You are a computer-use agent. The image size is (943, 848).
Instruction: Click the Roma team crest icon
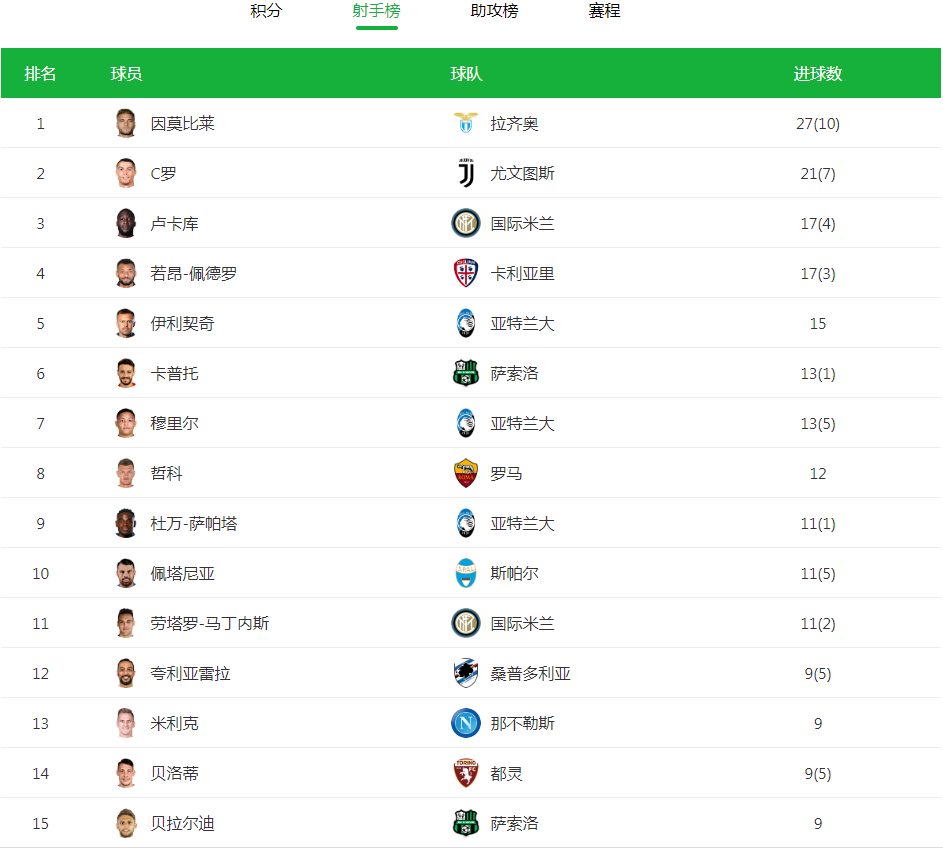point(465,473)
